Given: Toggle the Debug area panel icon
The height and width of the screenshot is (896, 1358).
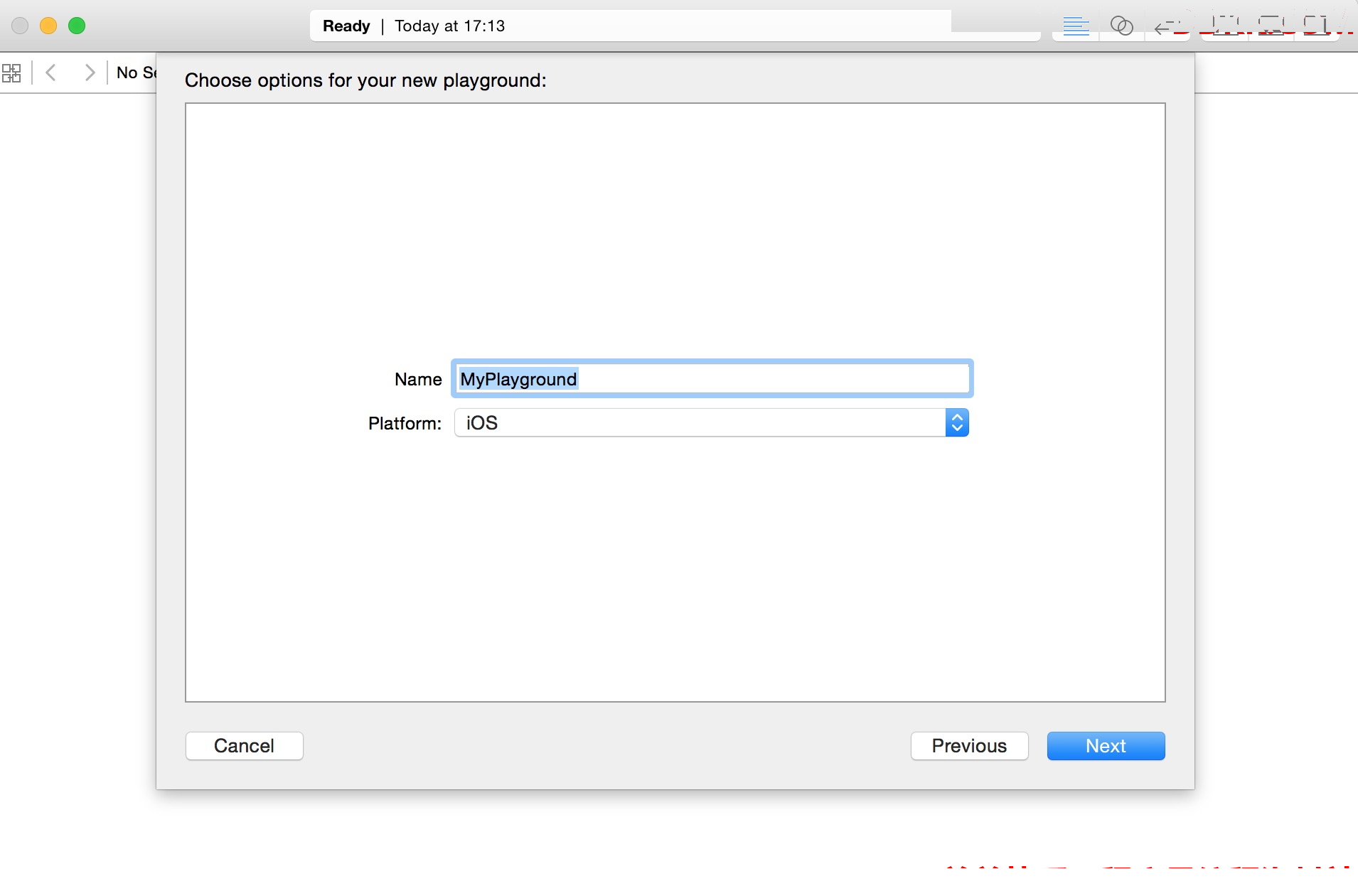Looking at the screenshot, I should coord(1271,26).
